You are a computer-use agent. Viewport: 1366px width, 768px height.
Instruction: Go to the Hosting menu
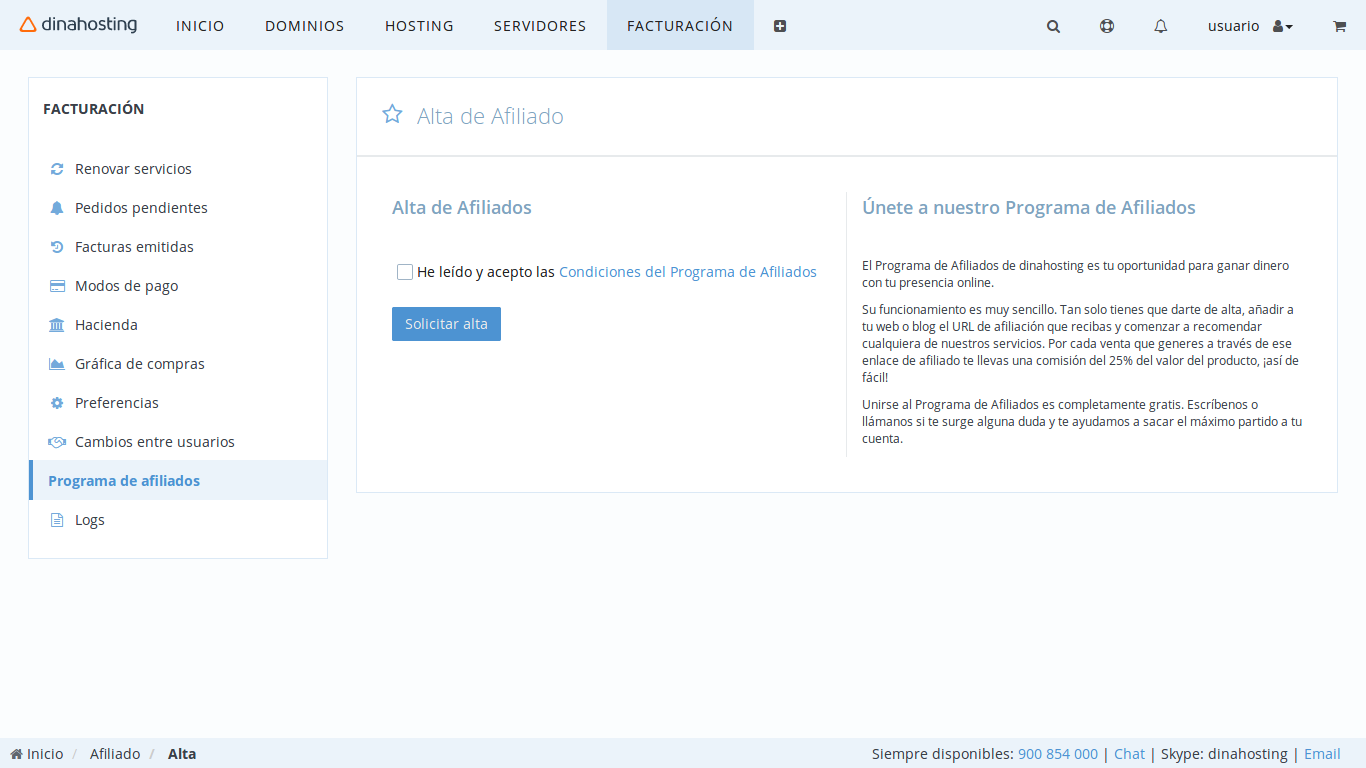pos(419,26)
